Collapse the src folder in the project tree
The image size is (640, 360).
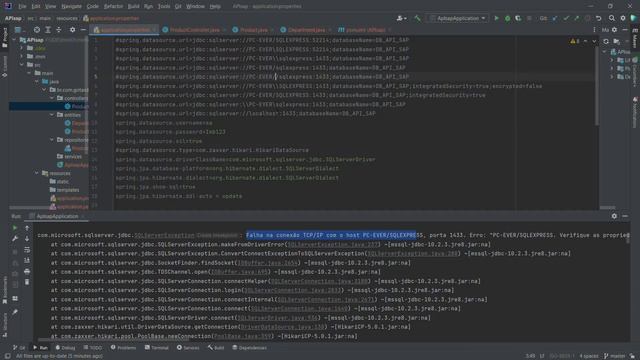point(22,64)
